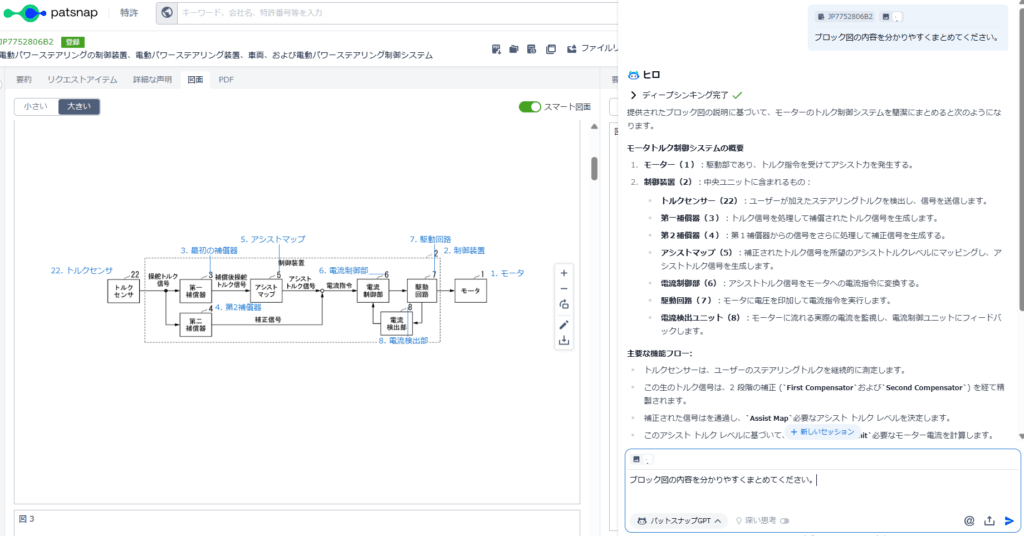Viewport: 1024px width, 536px height.
Task: Send the chat message with arrow icon
Action: tap(1009, 520)
